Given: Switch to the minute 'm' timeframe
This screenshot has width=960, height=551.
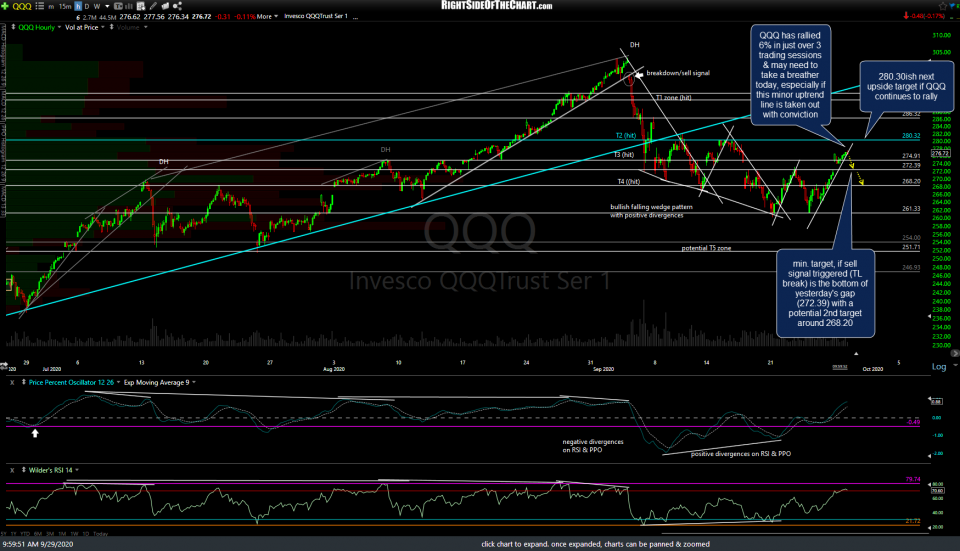Looking at the screenshot, I should coord(51,6).
